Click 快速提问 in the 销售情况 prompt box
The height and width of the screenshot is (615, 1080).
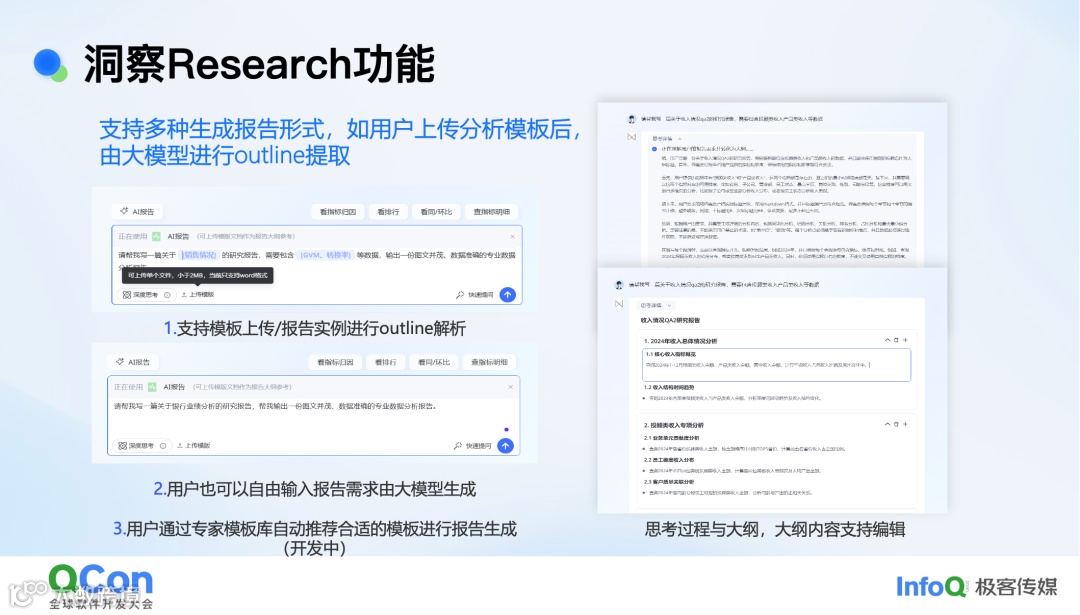click(475, 295)
